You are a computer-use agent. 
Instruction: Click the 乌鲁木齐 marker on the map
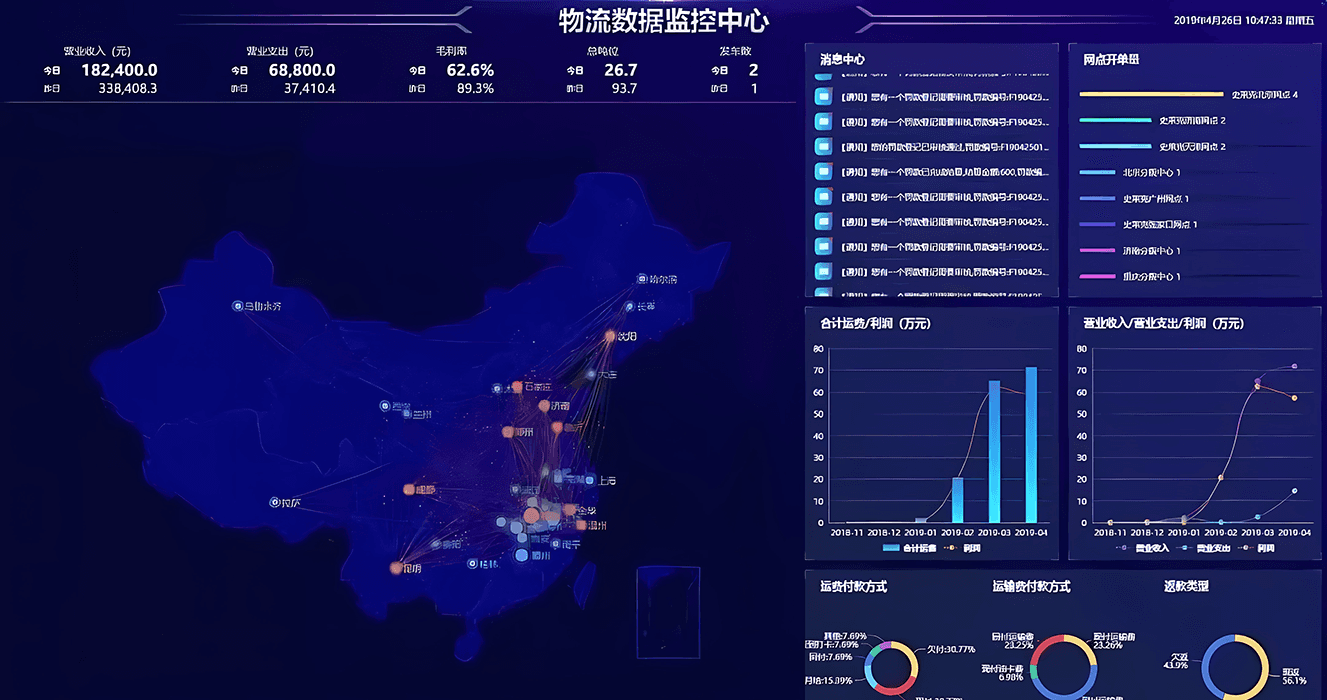[x=238, y=306]
